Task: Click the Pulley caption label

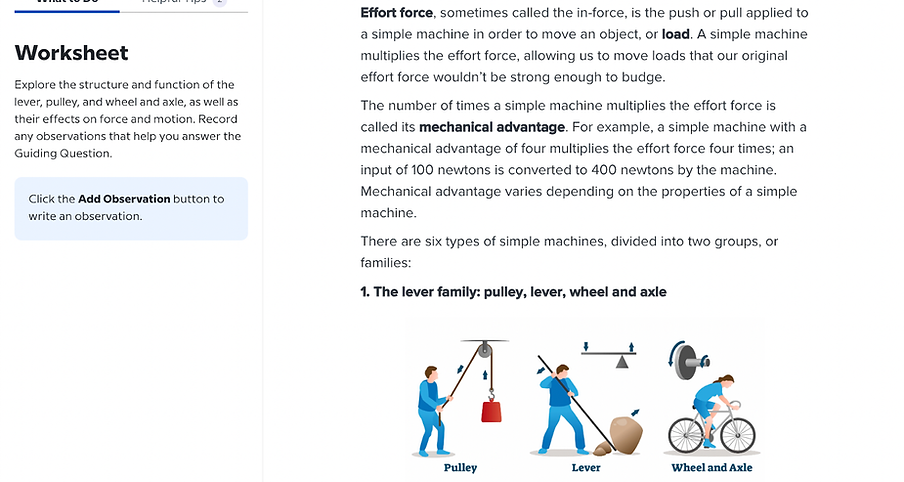Action: [460, 467]
